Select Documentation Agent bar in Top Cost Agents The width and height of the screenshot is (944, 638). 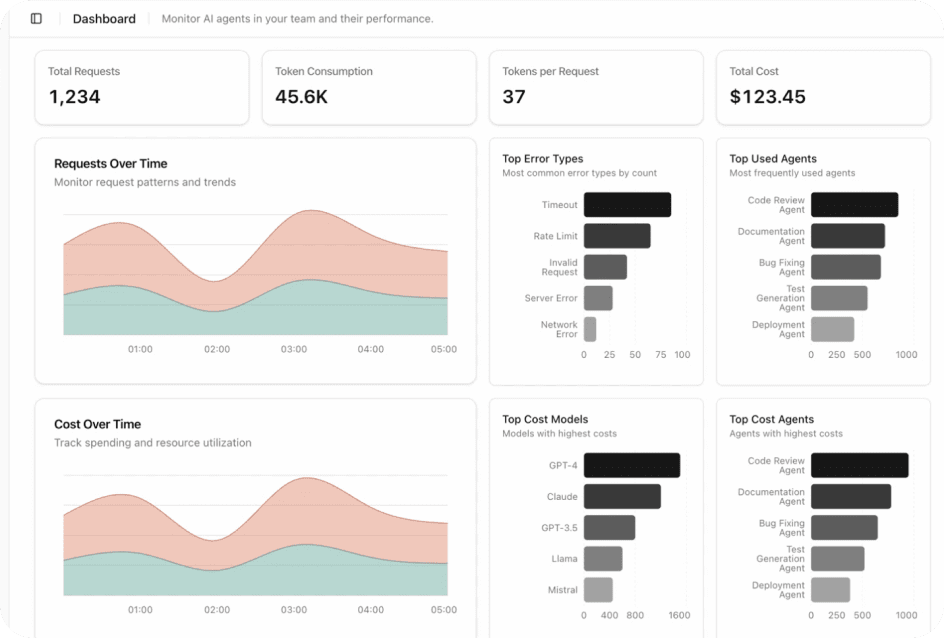(850, 497)
